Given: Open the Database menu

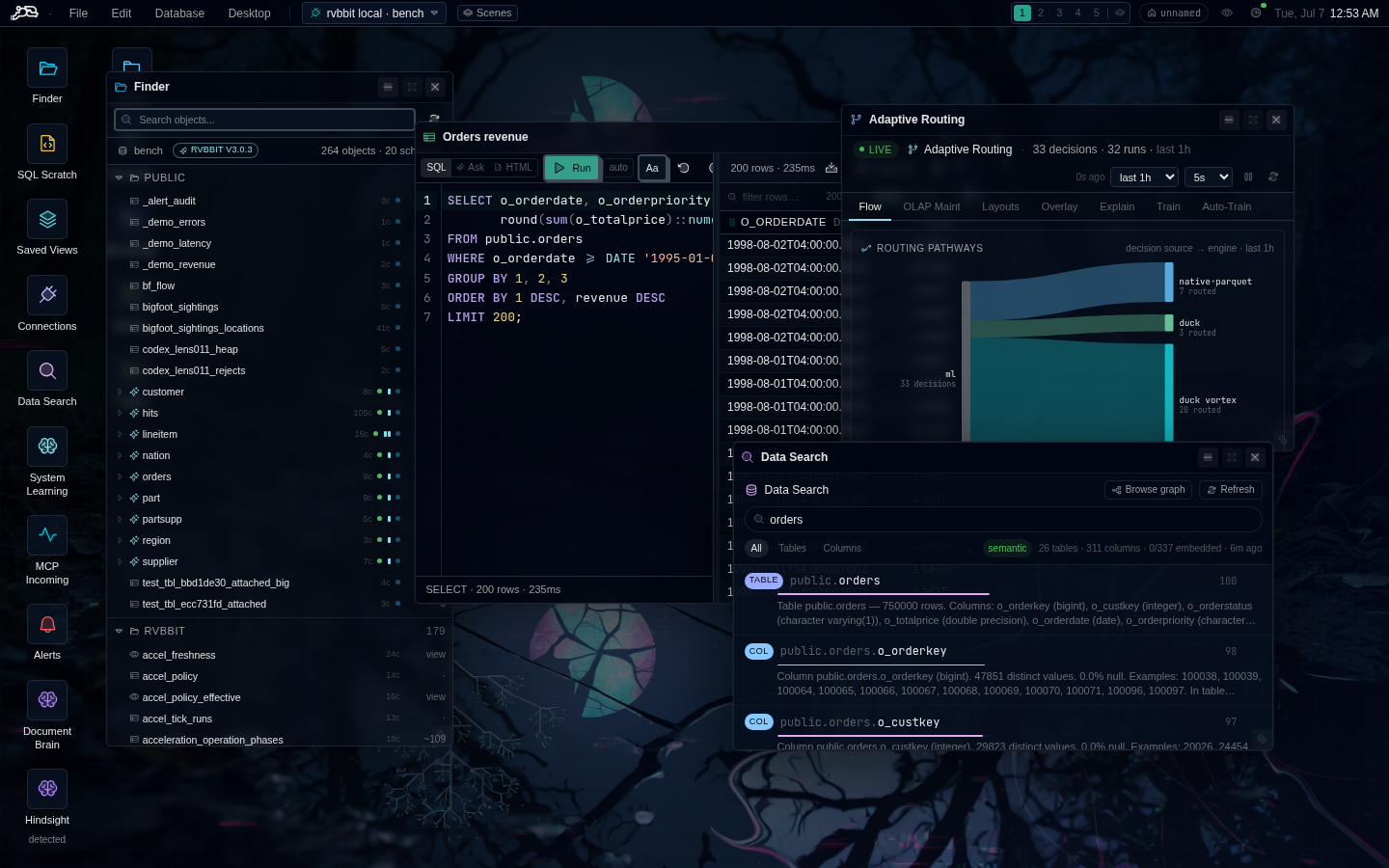Looking at the screenshot, I should tap(179, 14).
